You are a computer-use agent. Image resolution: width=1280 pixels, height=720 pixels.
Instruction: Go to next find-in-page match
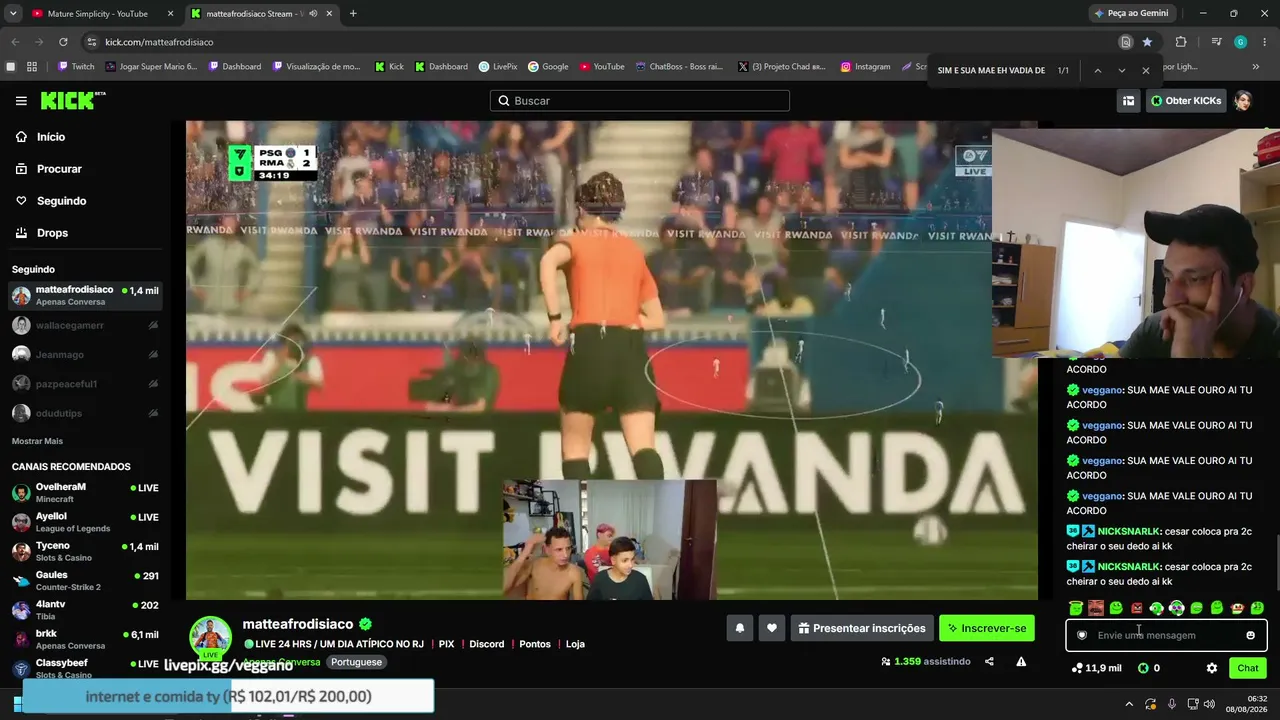(1121, 71)
